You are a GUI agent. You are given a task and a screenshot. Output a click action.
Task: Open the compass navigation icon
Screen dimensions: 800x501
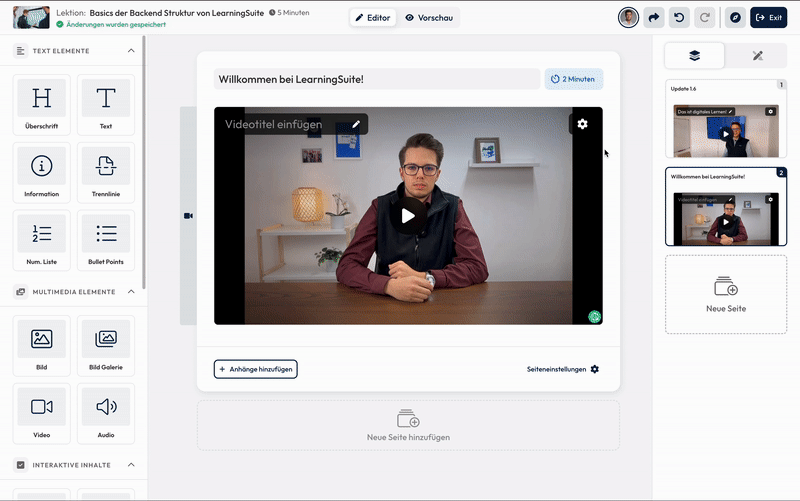[735, 17]
